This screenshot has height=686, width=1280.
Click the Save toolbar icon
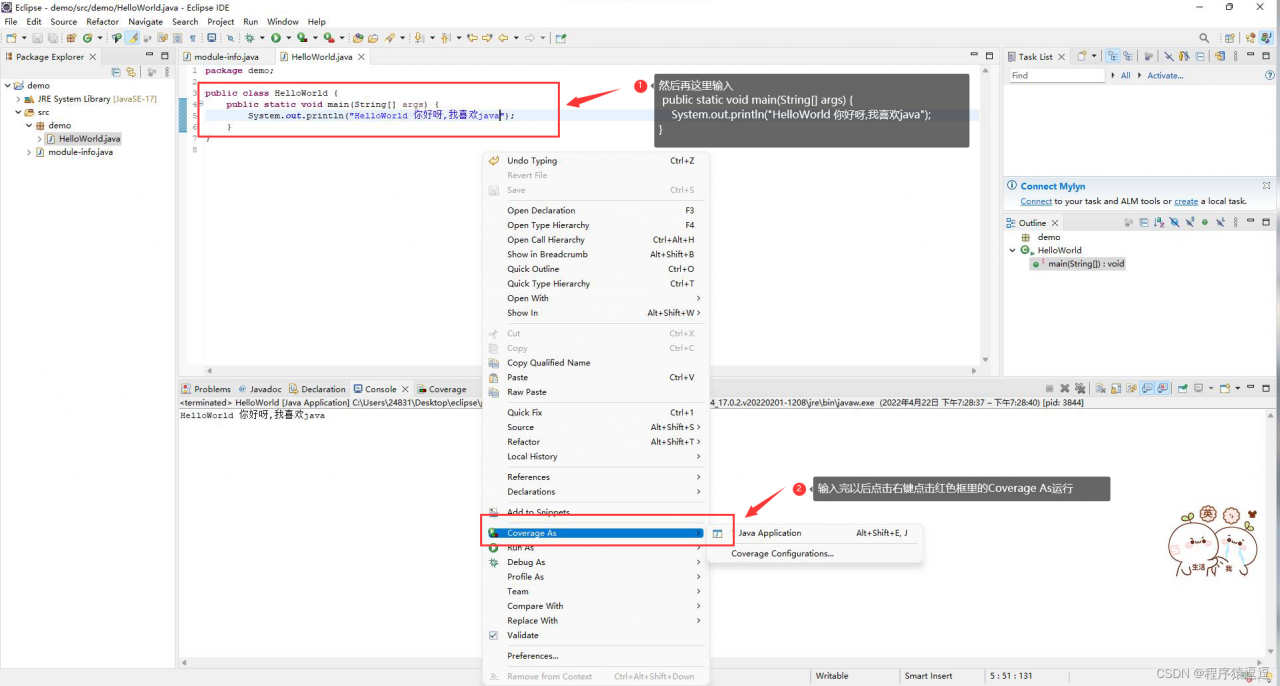pyautogui.click(x=37, y=38)
